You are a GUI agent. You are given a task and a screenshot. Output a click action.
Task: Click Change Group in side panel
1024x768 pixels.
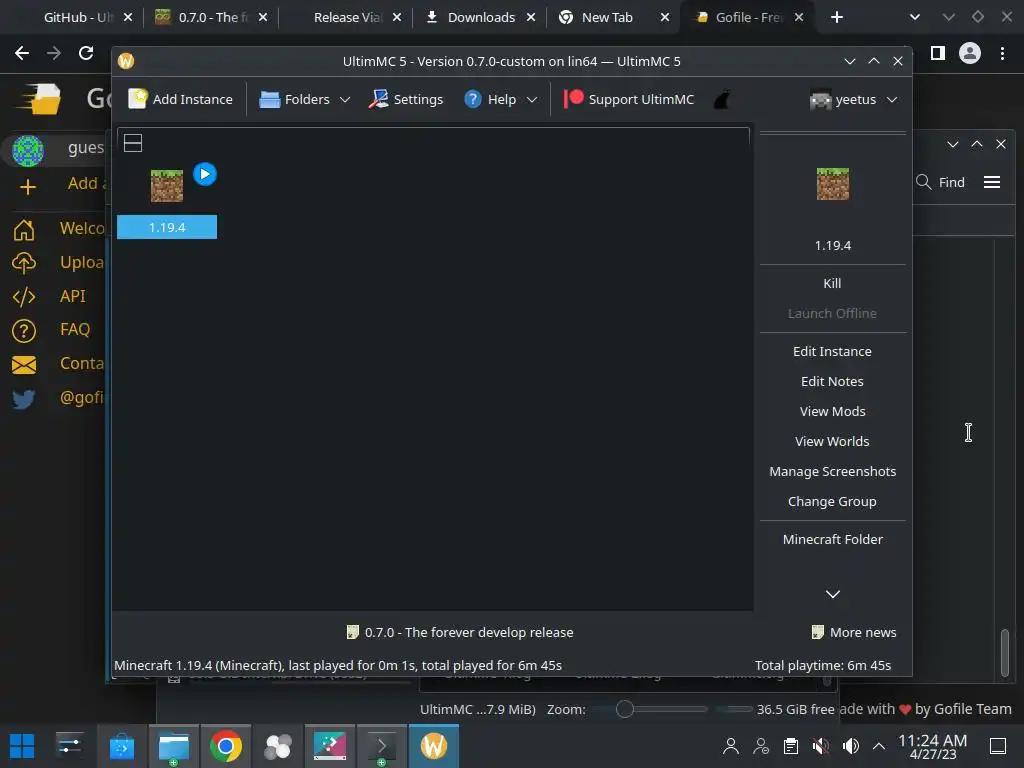(832, 502)
